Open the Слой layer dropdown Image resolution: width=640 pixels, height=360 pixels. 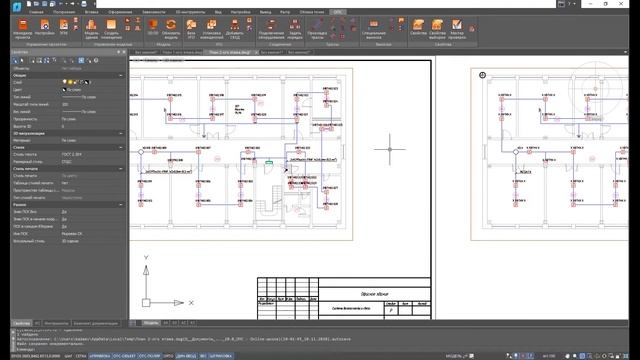click(x=93, y=82)
